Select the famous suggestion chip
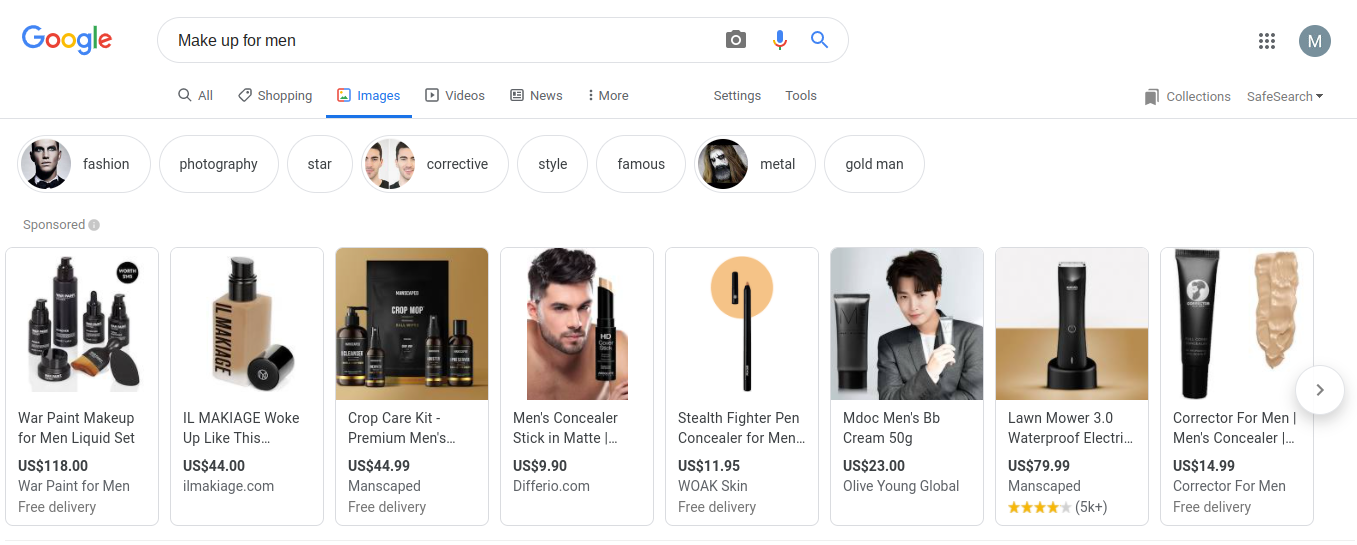Viewport: 1357px width, 545px height. (x=641, y=164)
